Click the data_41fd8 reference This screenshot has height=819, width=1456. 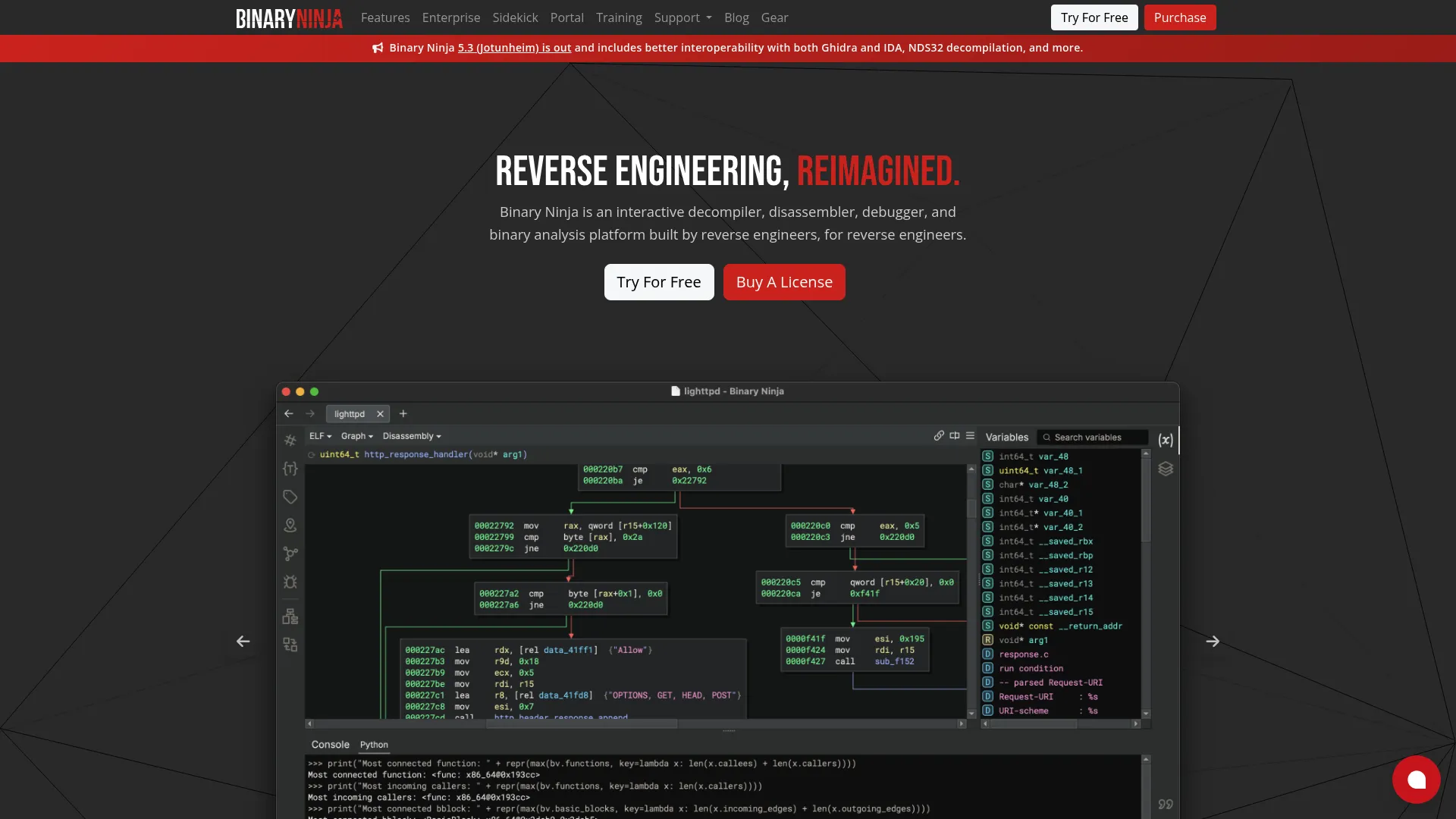tap(563, 695)
